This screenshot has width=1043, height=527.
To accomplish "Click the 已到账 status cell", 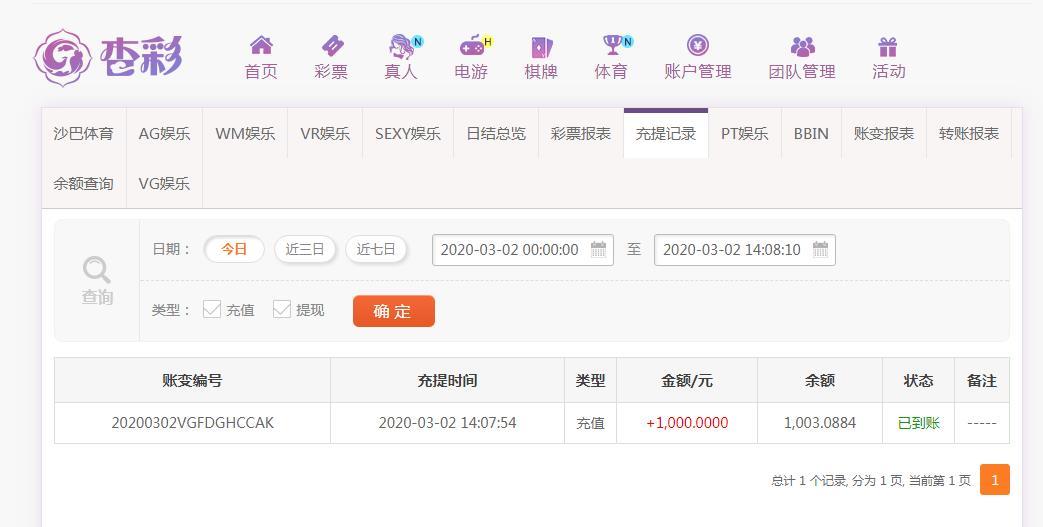I will (918, 423).
